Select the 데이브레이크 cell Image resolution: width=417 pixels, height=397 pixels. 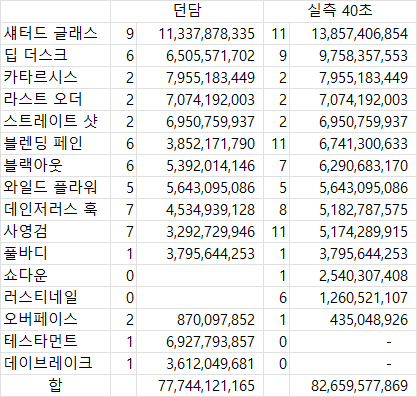tap(55, 363)
